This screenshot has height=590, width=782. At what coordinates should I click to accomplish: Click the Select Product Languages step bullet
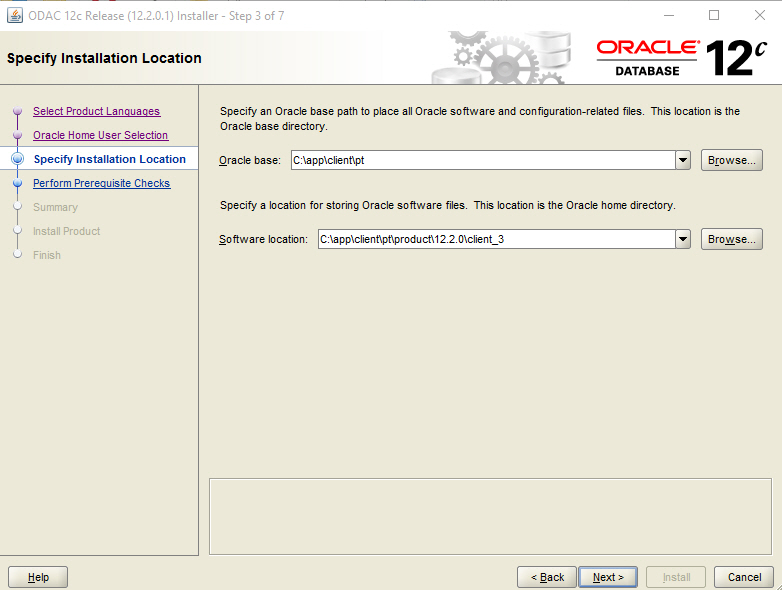coord(17,111)
